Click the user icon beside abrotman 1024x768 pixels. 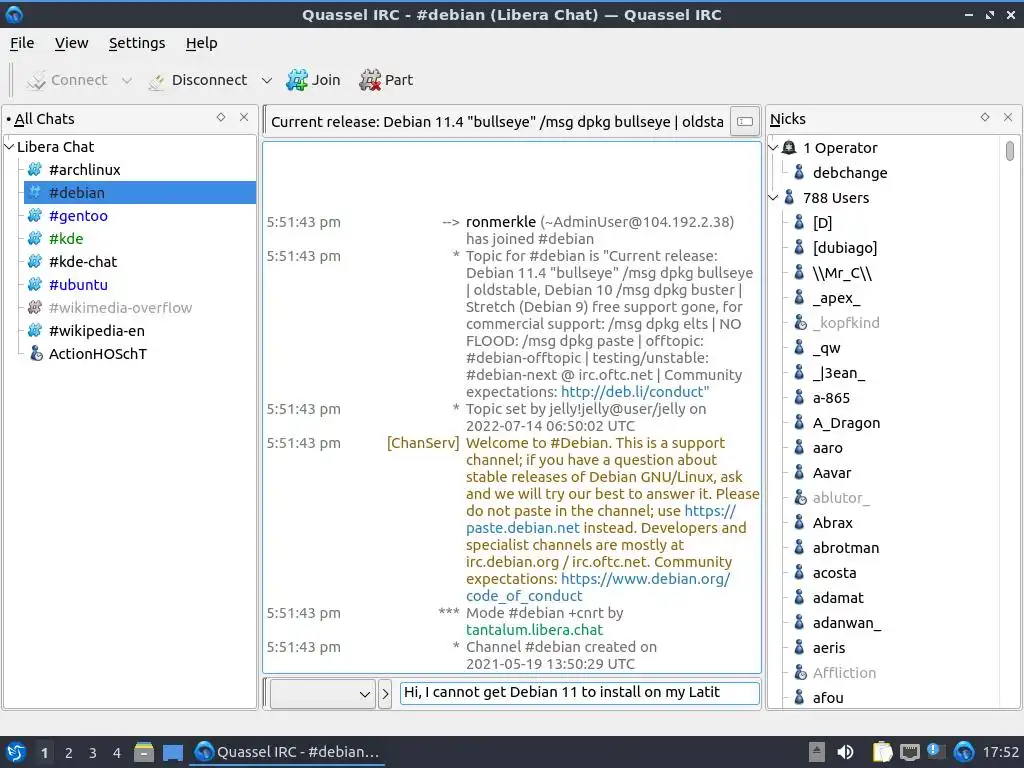pos(799,548)
